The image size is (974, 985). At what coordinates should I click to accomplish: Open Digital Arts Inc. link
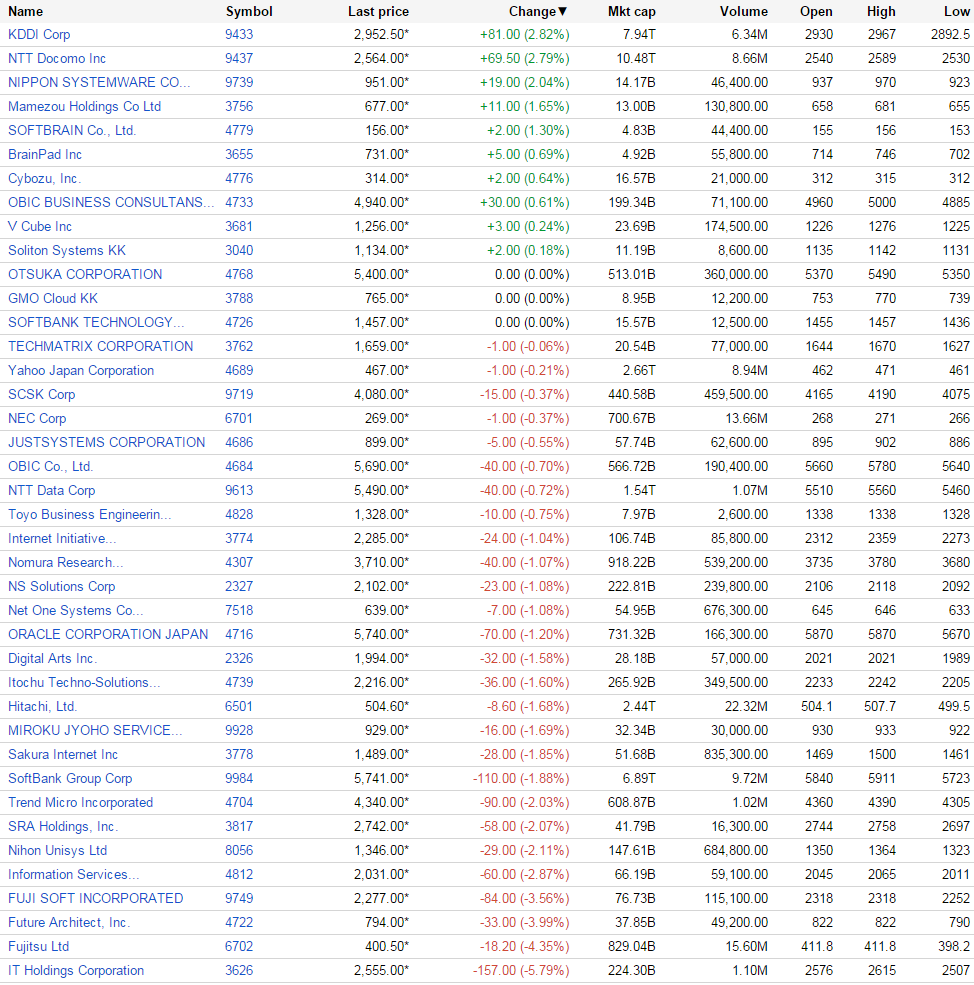pyautogui.click(x=53, y=658)
